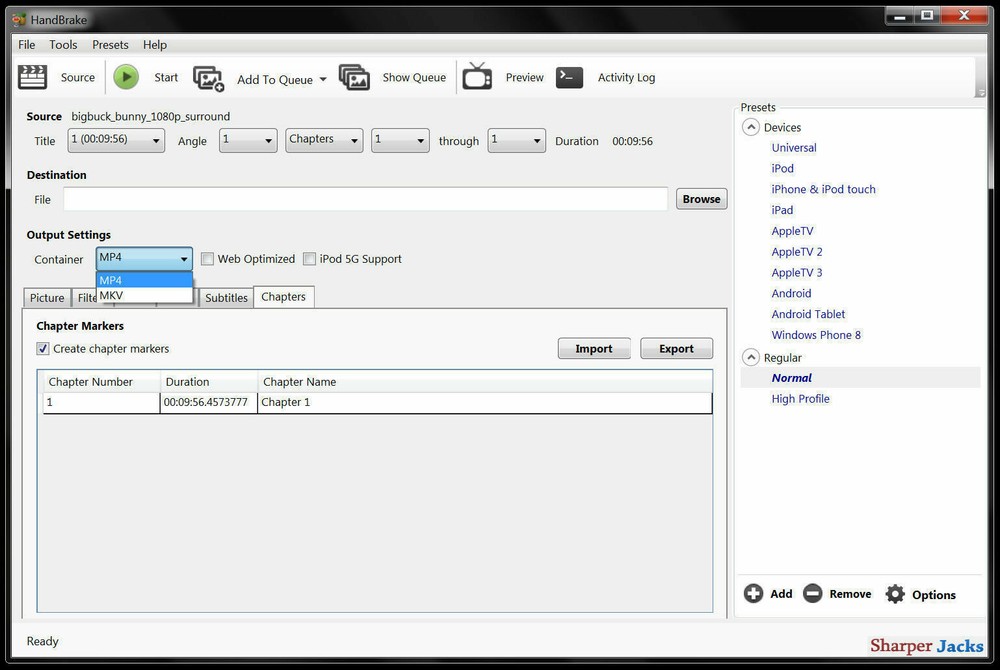The width and height of the screenshot is (1000, 670).
Task: Enable Web Optimized output
Action: click(207, 258)
